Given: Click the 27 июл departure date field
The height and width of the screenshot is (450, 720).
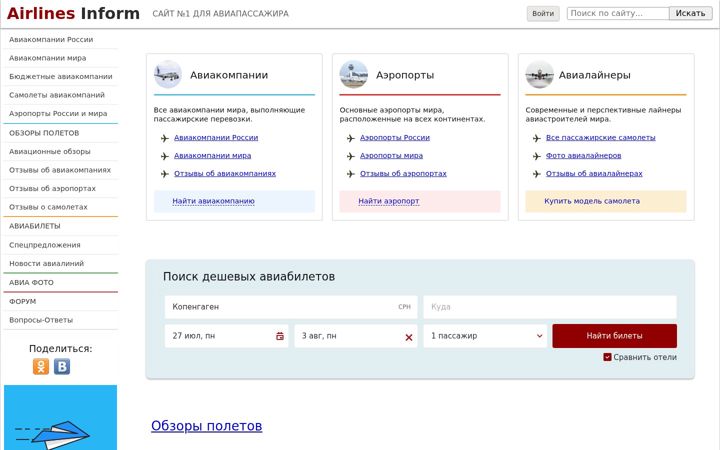Looking at the screenshot, I should (226, 336).
